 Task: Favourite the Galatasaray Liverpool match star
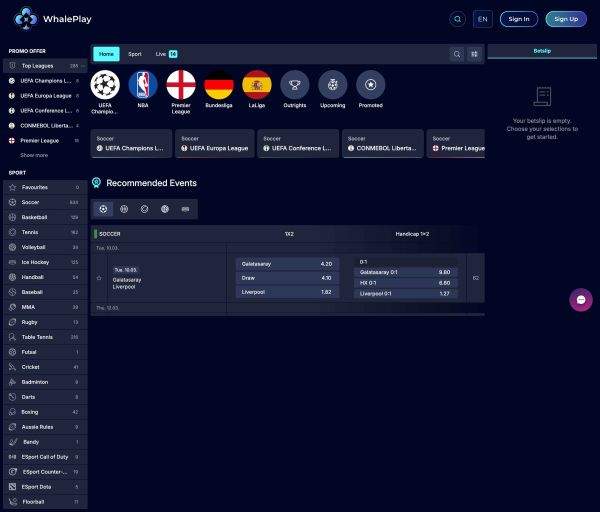pyautogui.click(x=99, y=278)
